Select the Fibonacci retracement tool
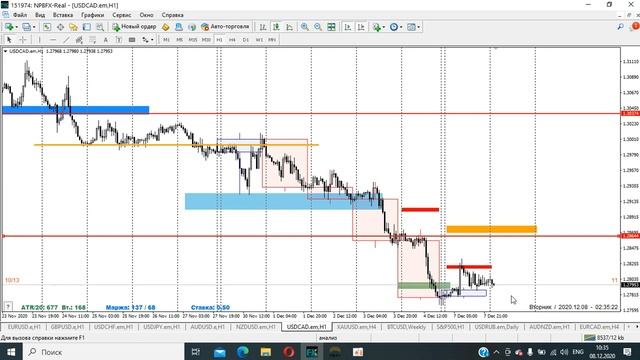 93,40
